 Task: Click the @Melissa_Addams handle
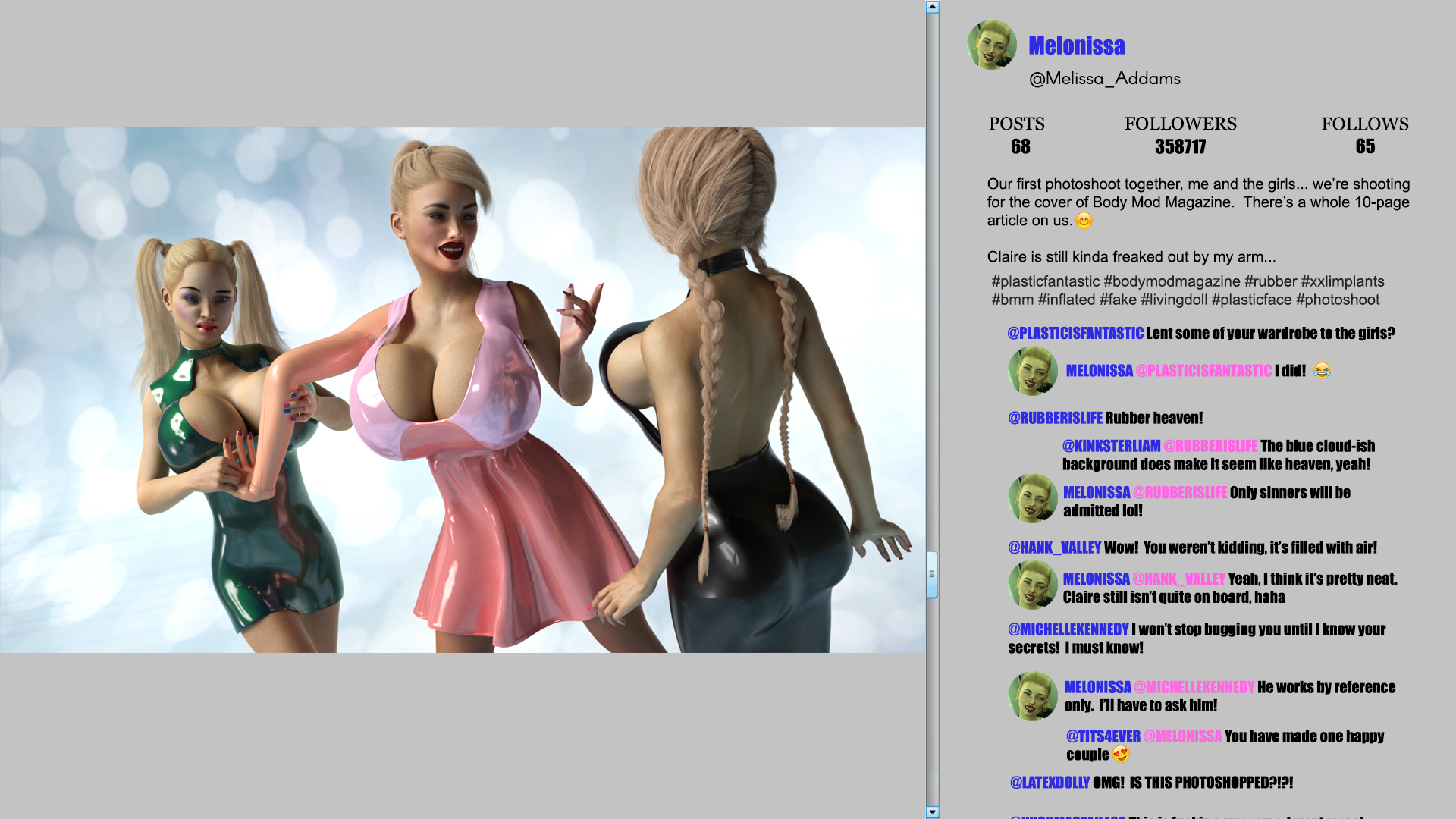point(1105,78)
